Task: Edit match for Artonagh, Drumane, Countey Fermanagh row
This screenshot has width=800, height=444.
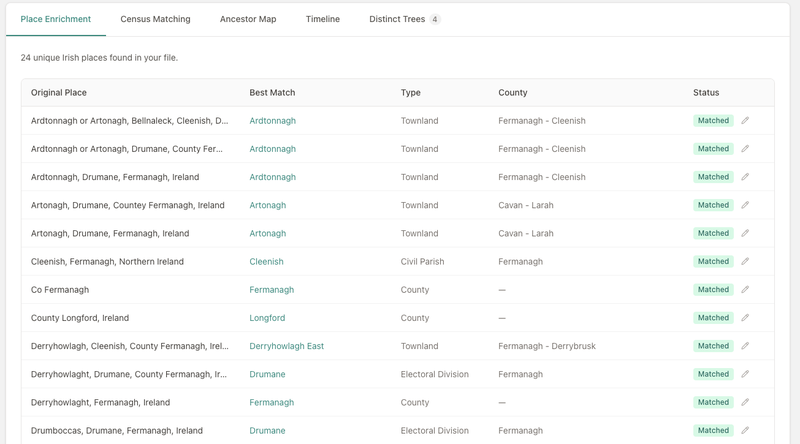Action: click(745, 205)
